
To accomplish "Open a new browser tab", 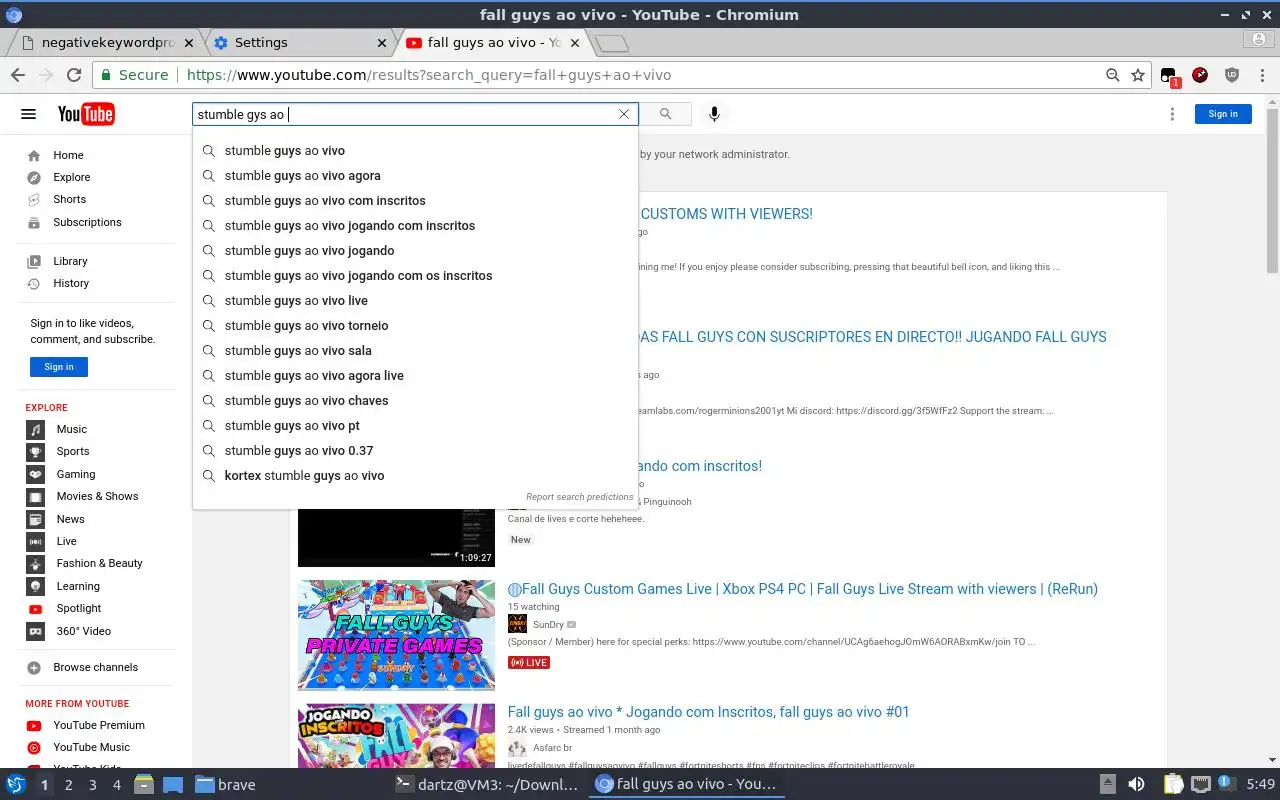I will click(611, 43).
